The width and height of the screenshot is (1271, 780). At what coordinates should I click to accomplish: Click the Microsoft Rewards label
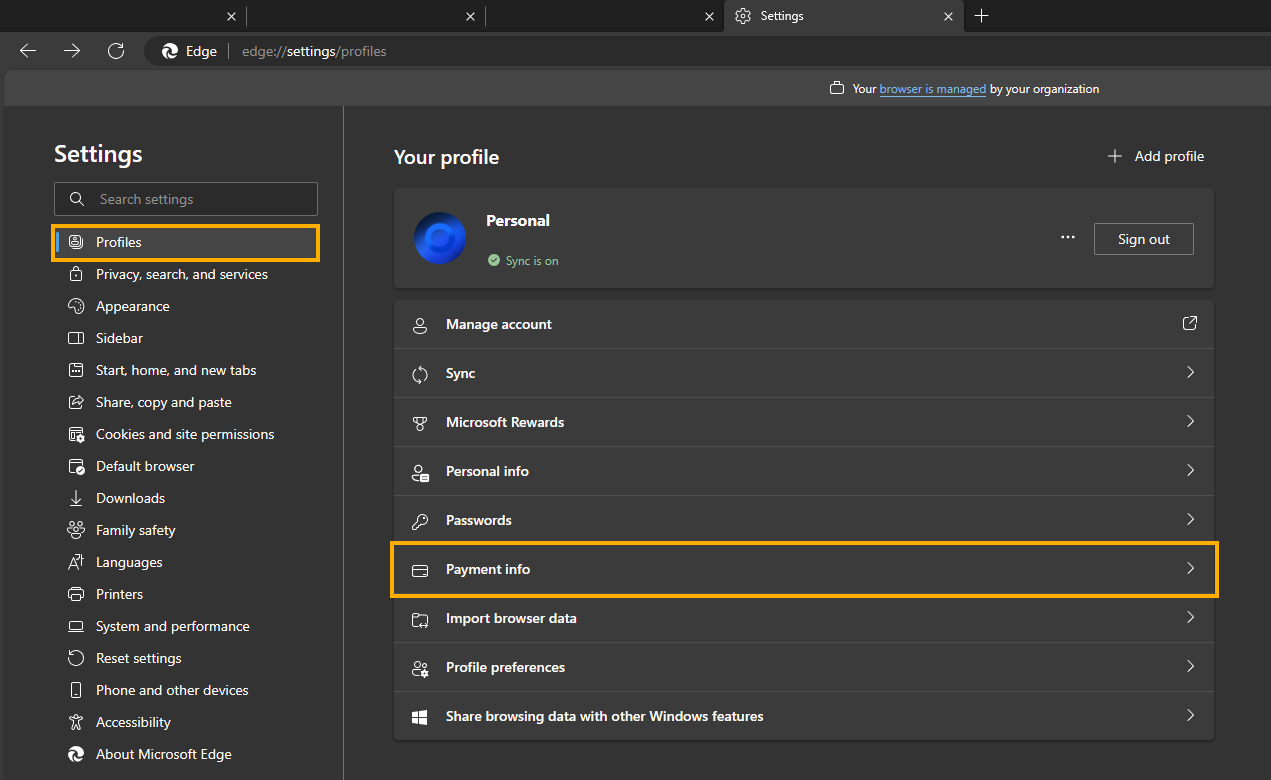[x=505, y=422]
